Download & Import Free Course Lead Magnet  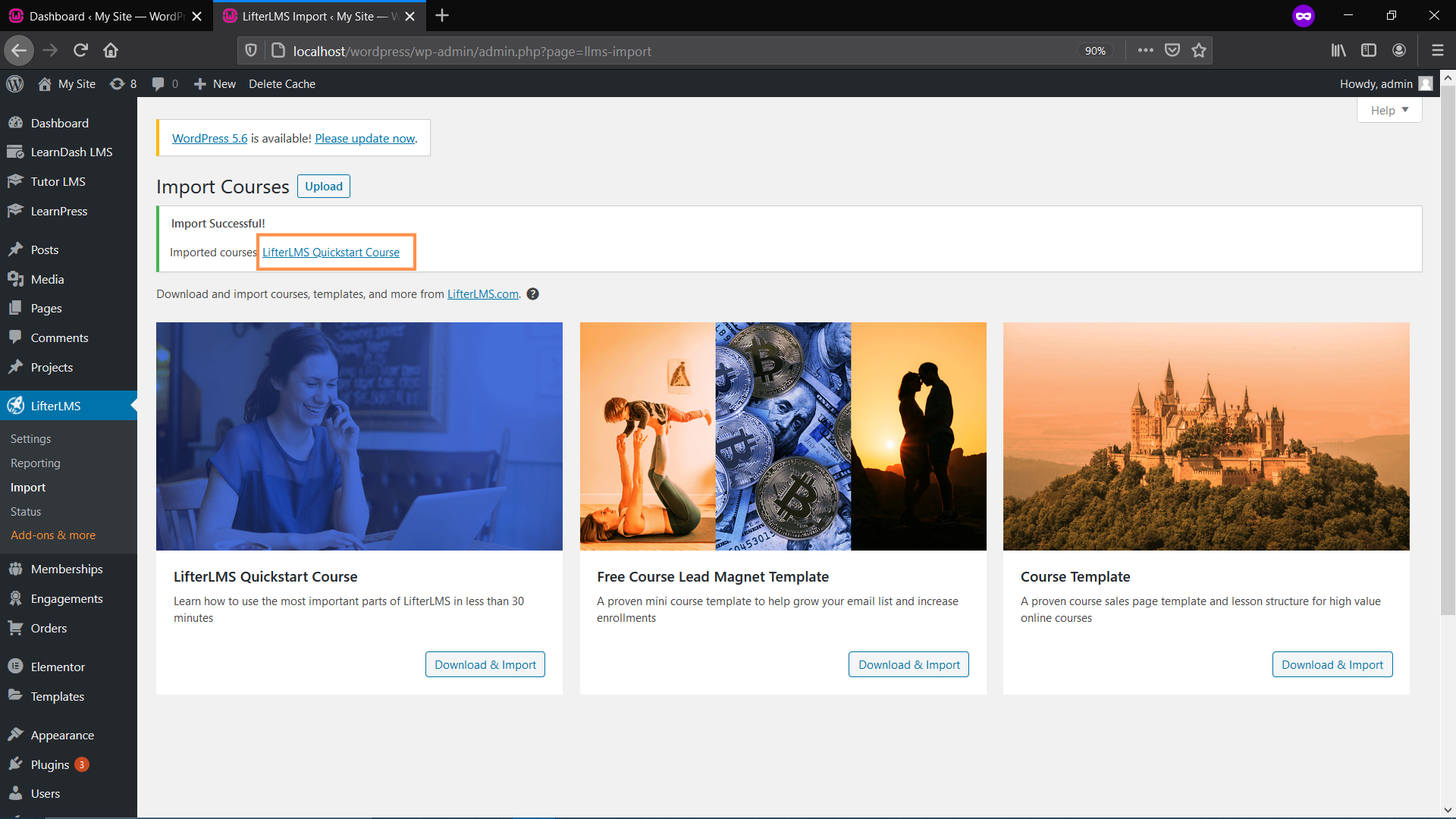coord(908,664)
